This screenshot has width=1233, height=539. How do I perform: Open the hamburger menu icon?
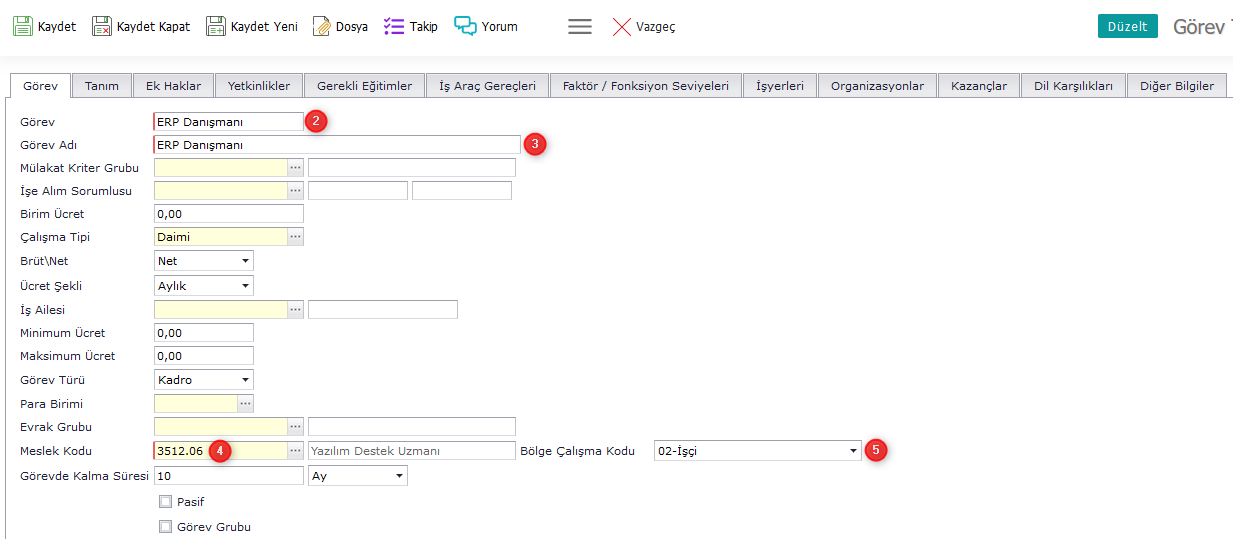[580, 27]
